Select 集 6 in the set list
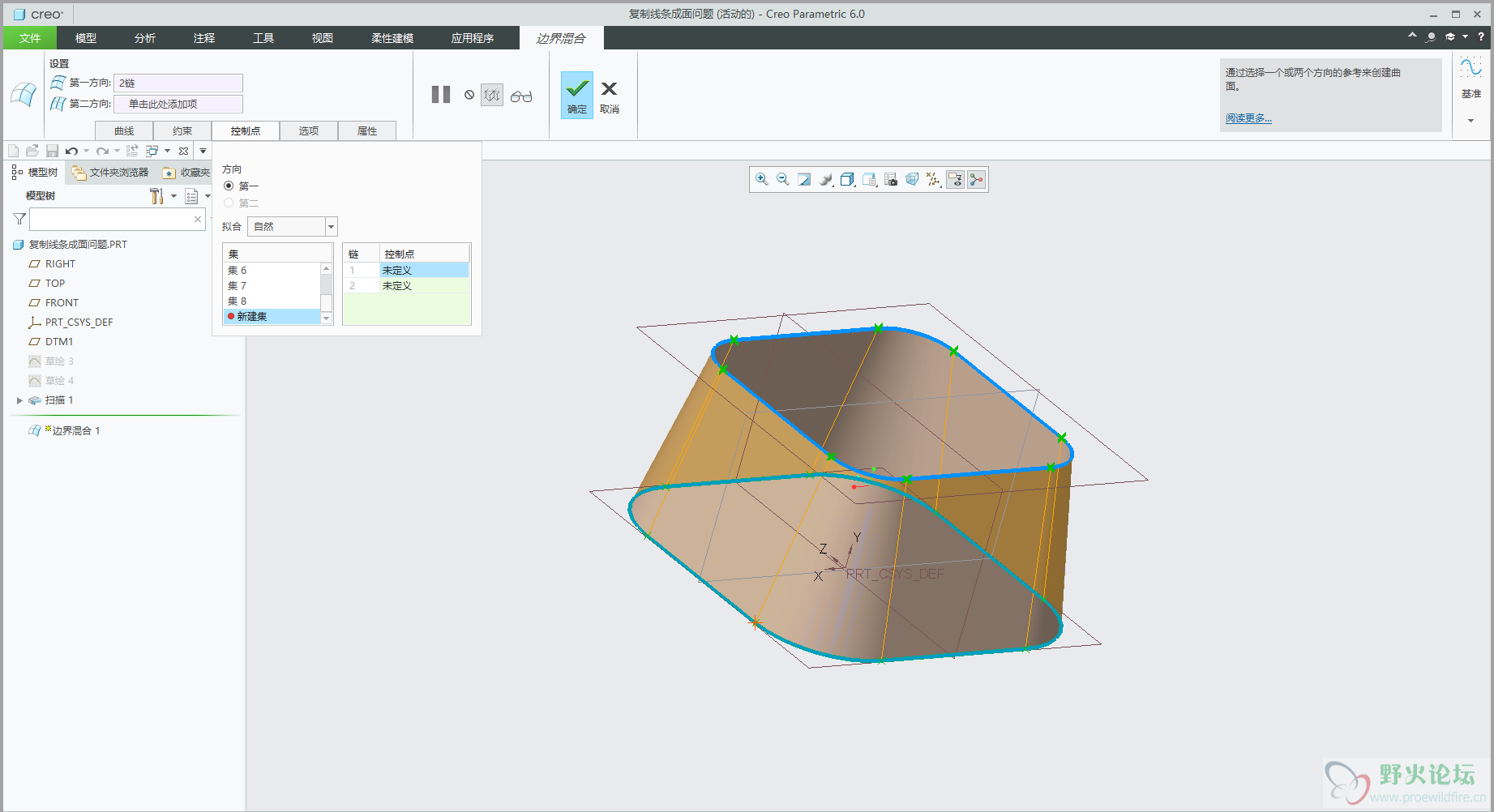This screenshot has width=1494, height=812. click(272, 270)
